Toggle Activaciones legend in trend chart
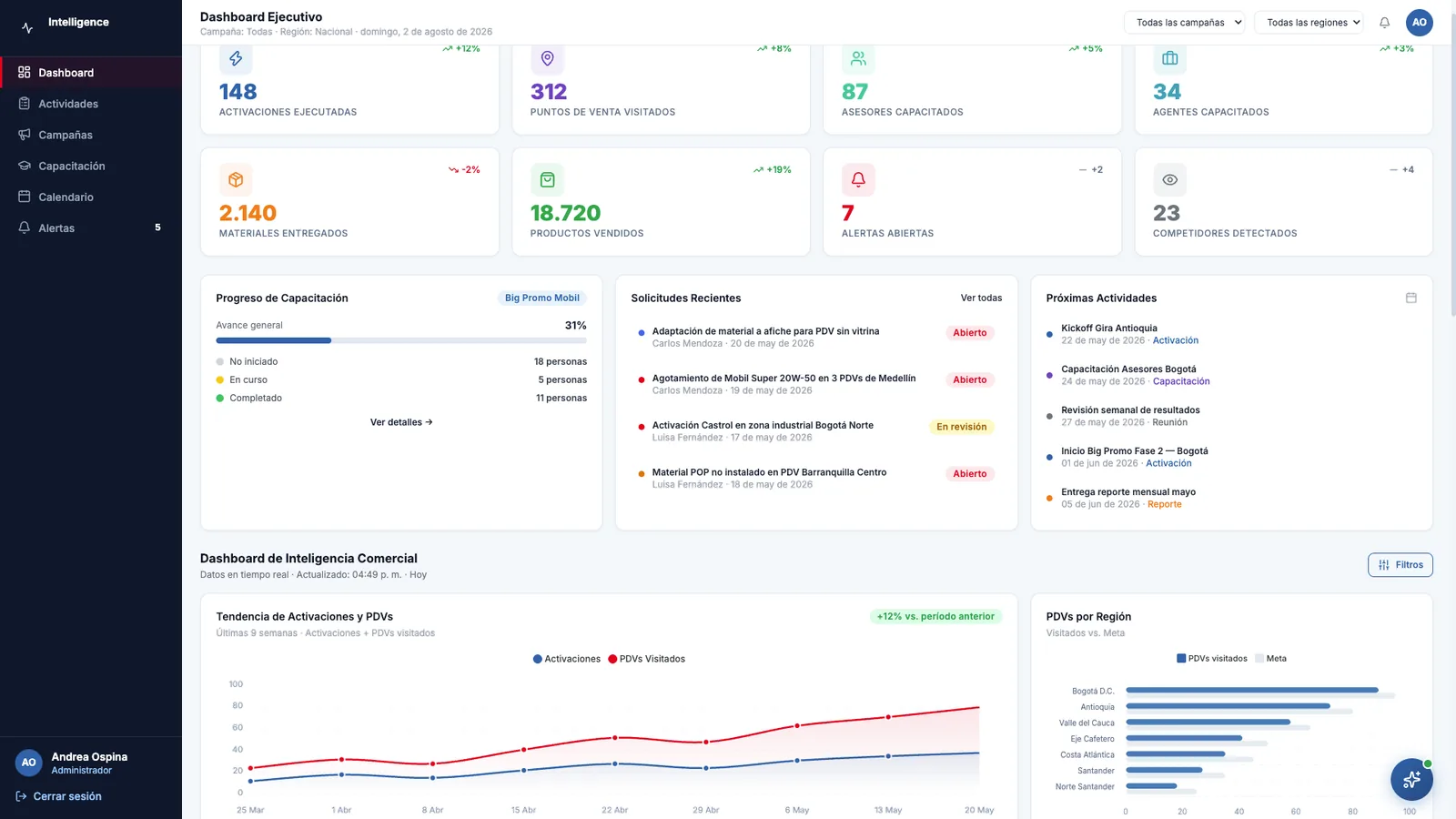 point(566,659)
